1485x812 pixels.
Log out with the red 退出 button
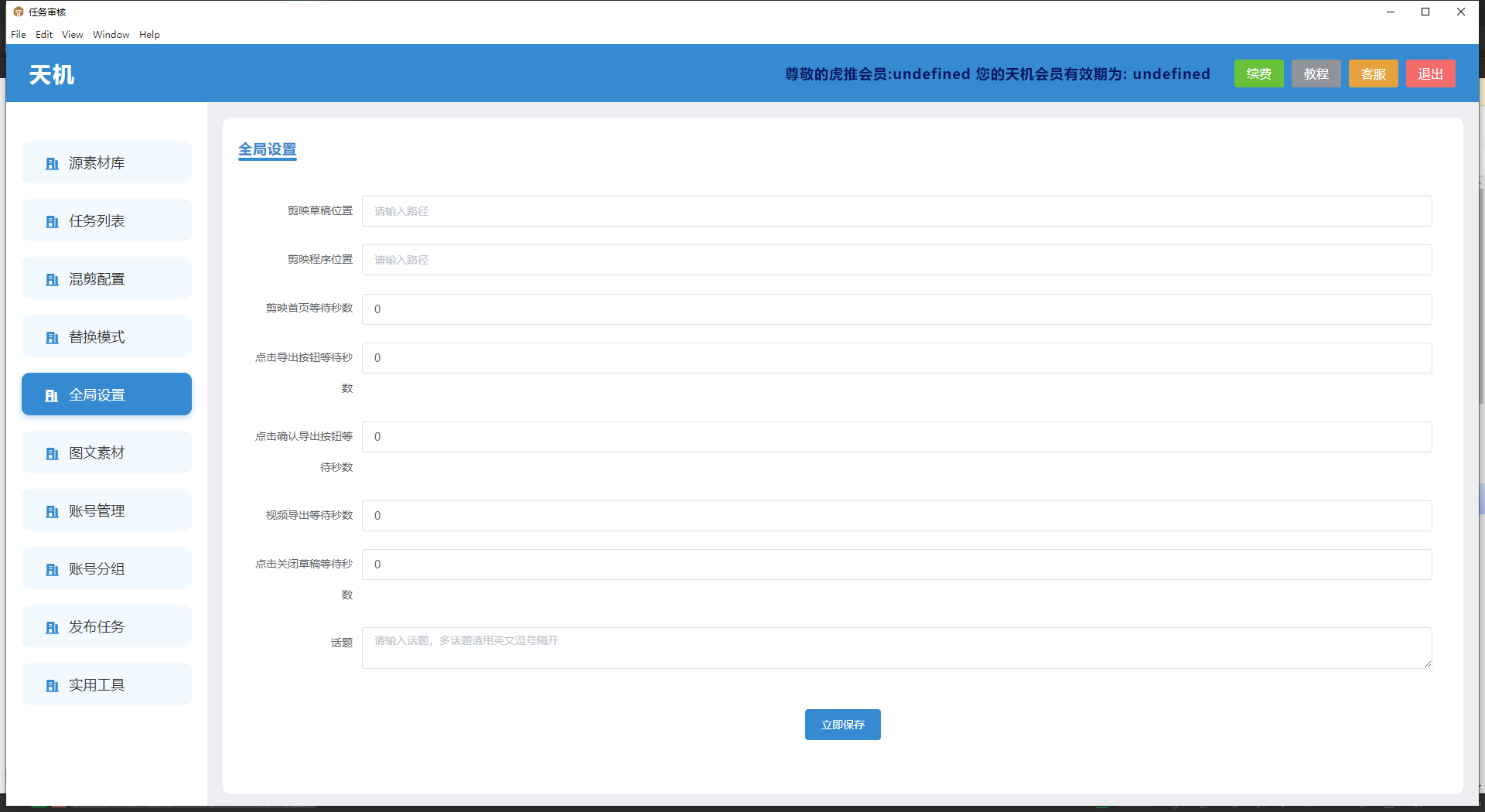(1430, 74)
